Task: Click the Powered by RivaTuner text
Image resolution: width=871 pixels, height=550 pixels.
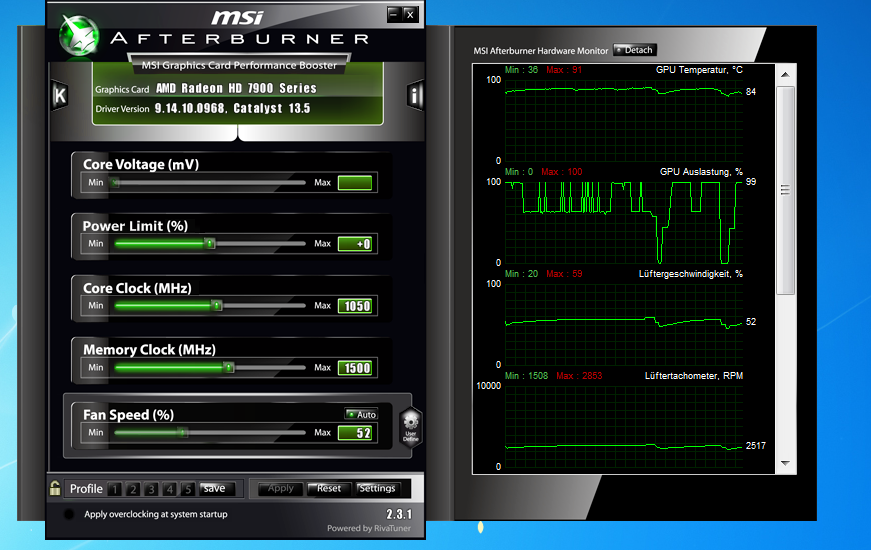Action: 369,528
